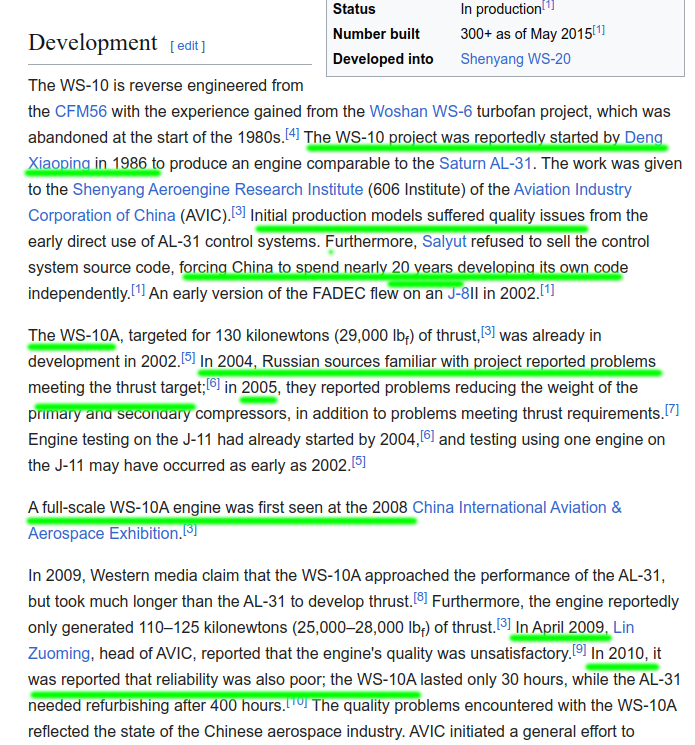
Task: Click the 'Status' infobox label
Action: [x=354, y=10]
